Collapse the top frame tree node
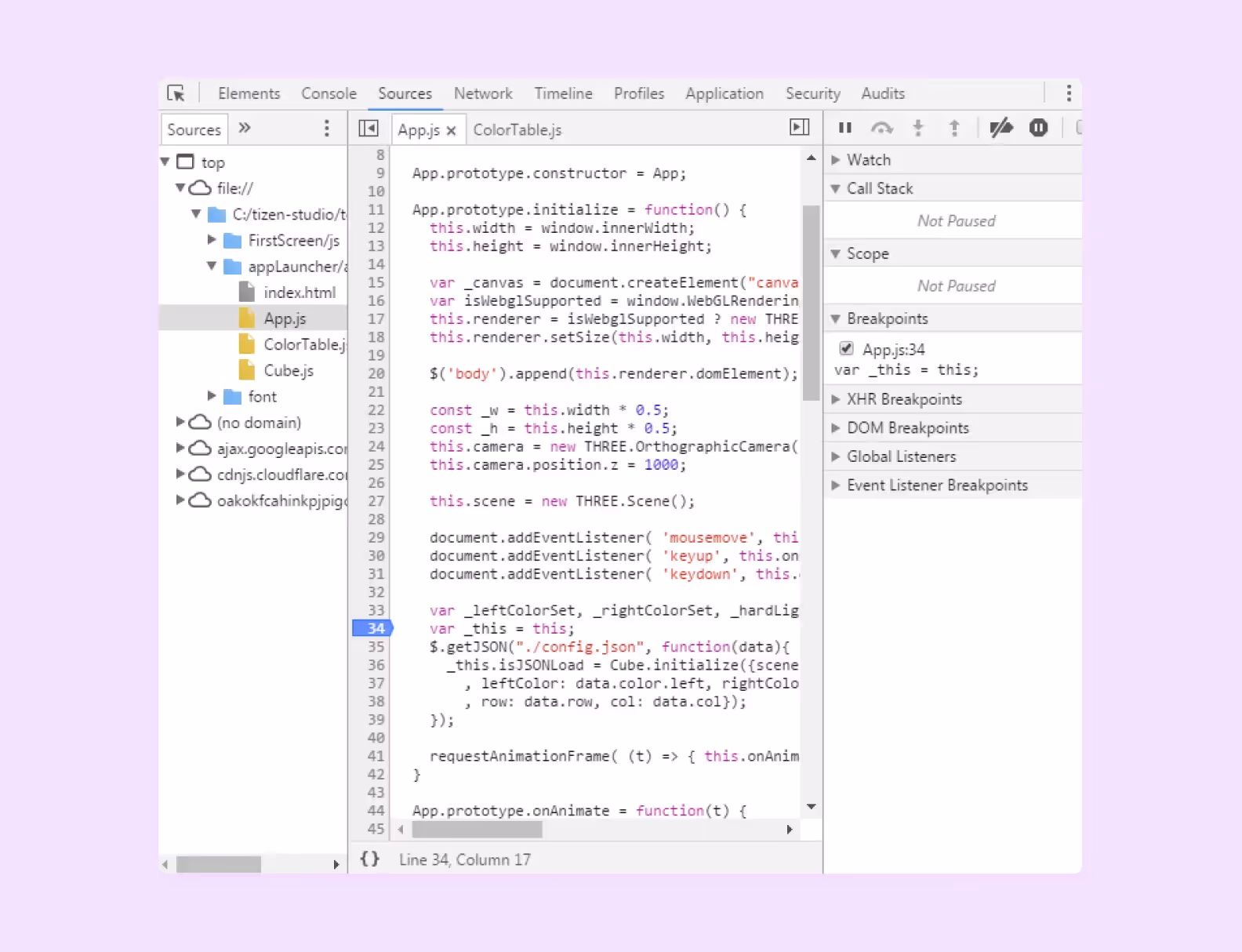 (x=165, y=162)
